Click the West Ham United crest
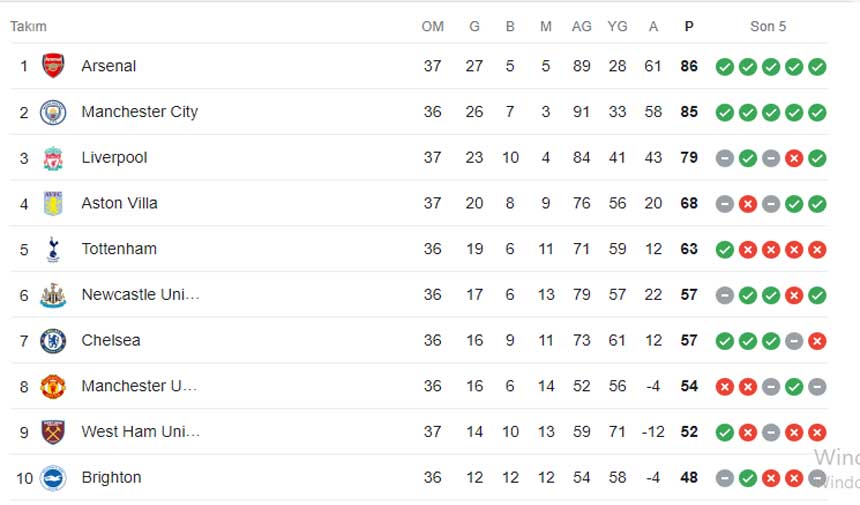The width and height of the screenshot is (860, 505). 53,432
